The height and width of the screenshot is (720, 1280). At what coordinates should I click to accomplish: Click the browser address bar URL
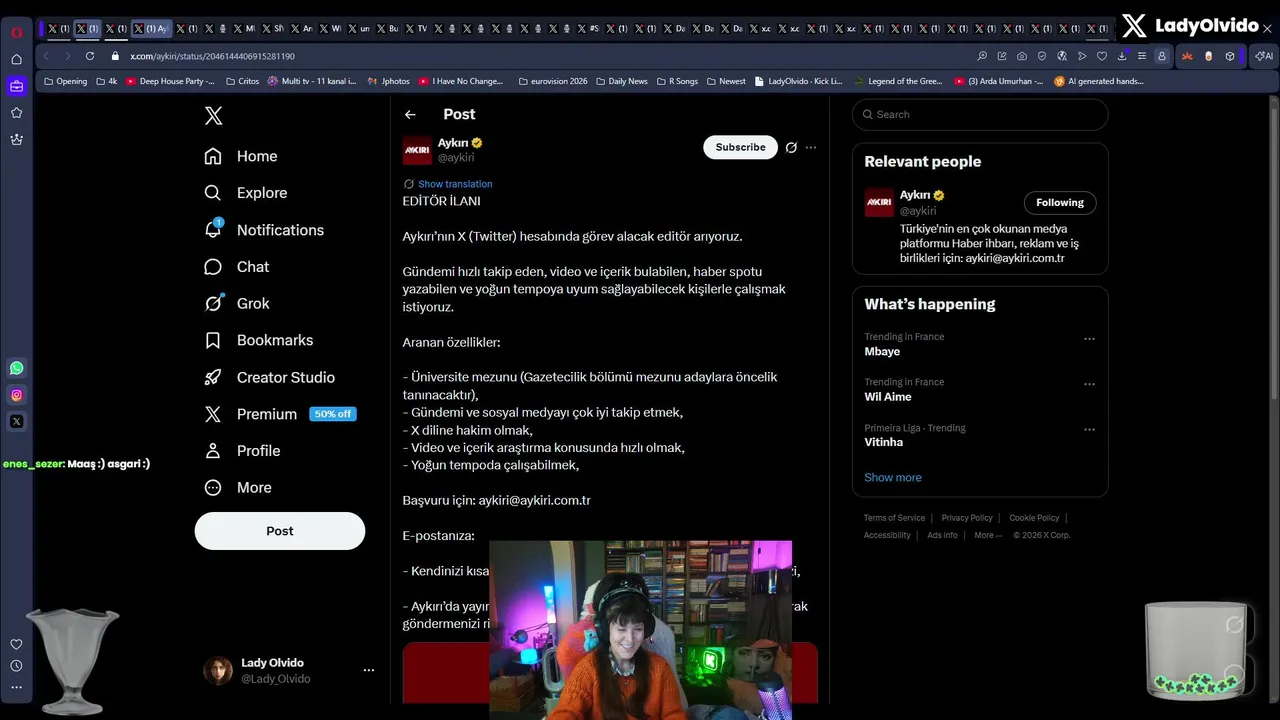coord(212,56)
